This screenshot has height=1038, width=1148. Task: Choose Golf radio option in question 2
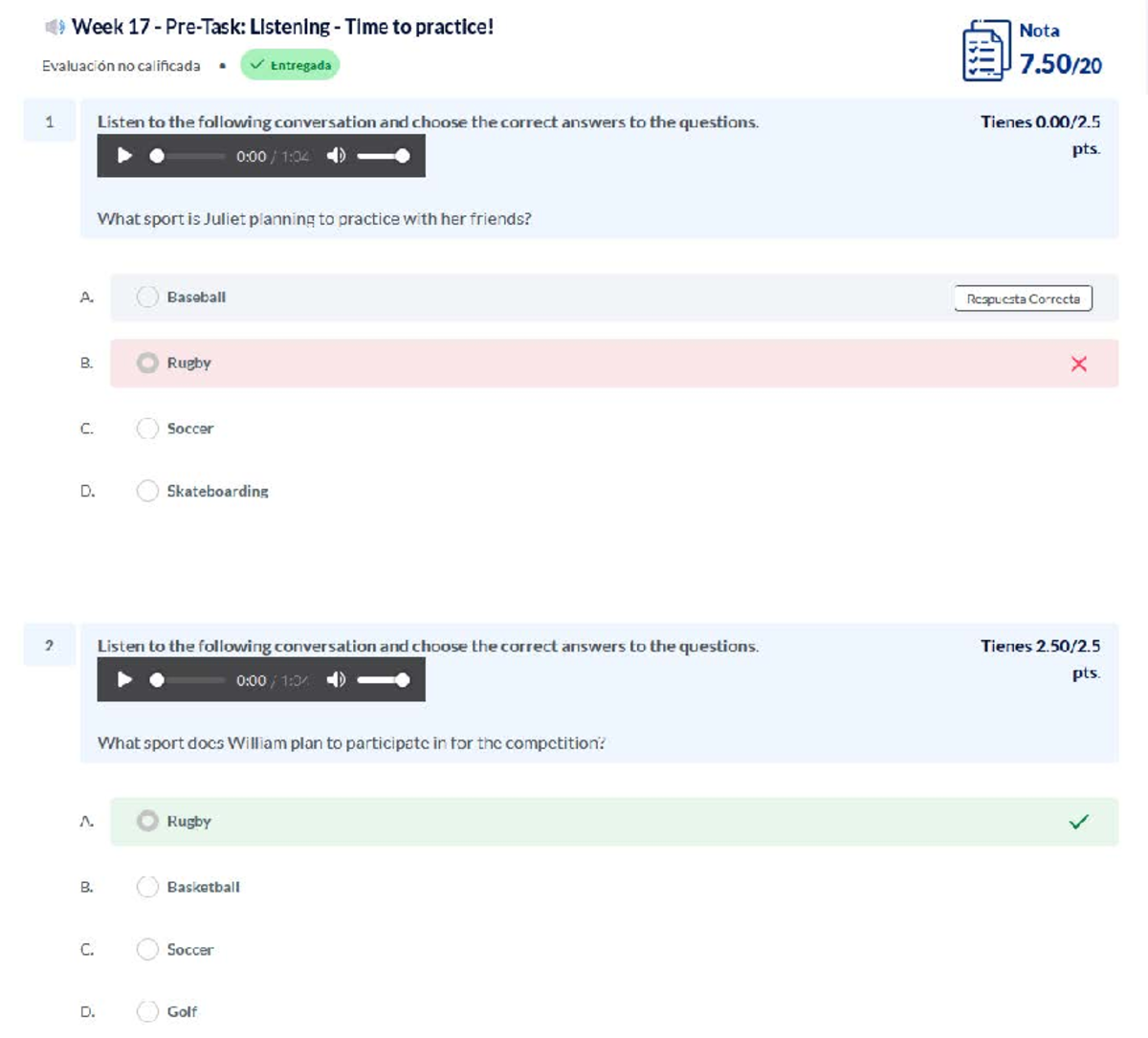147,1011
